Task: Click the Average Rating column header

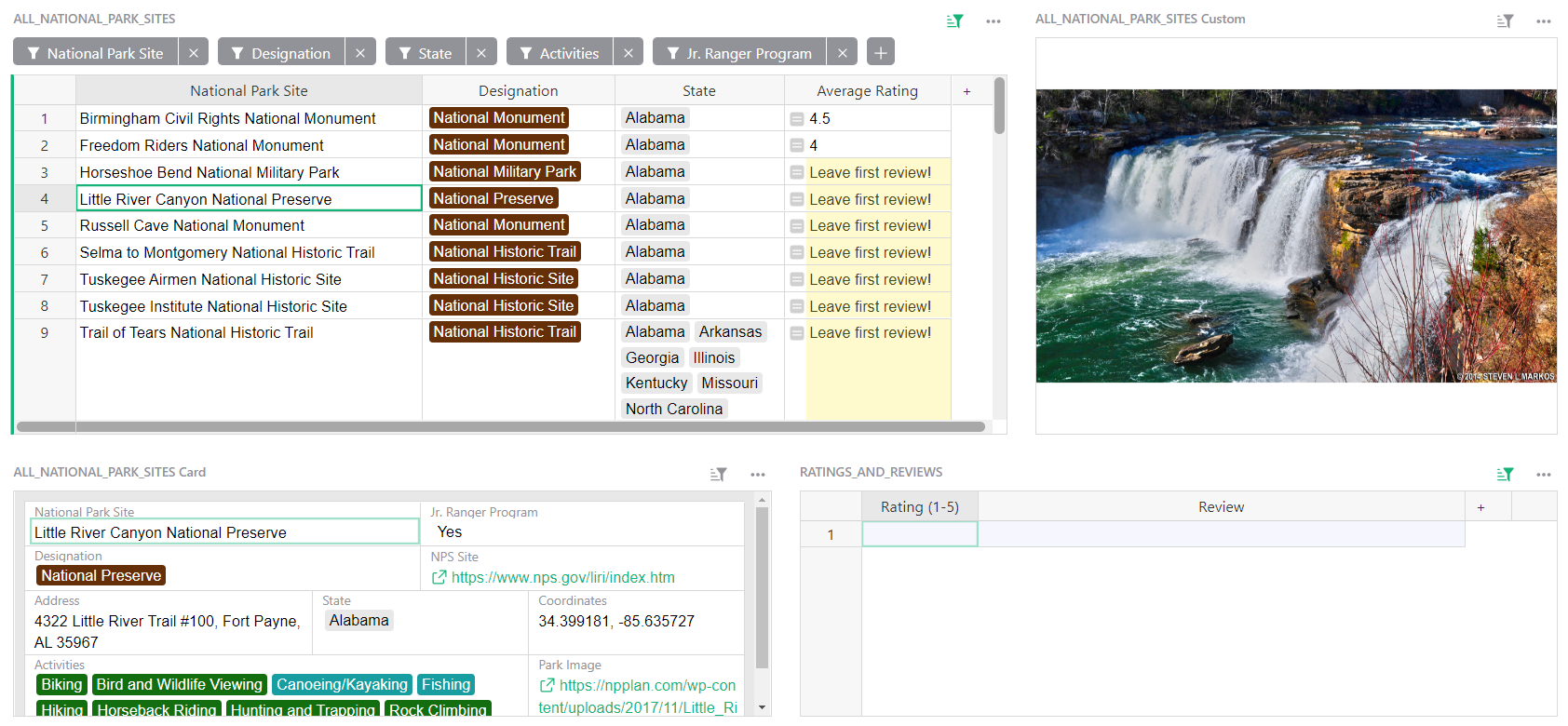Action: pos(867,90)
